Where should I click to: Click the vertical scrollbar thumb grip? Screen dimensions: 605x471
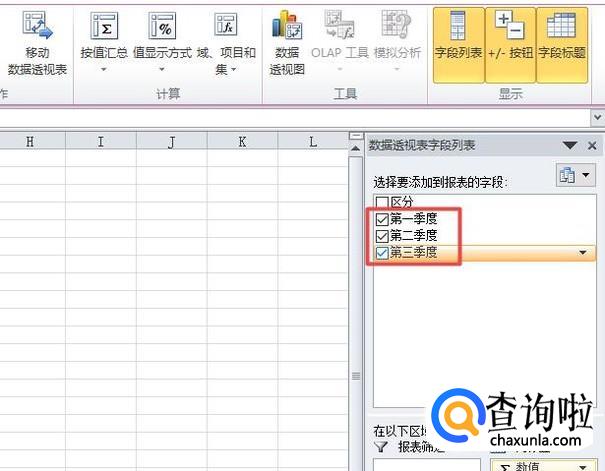tap(356, 376)
